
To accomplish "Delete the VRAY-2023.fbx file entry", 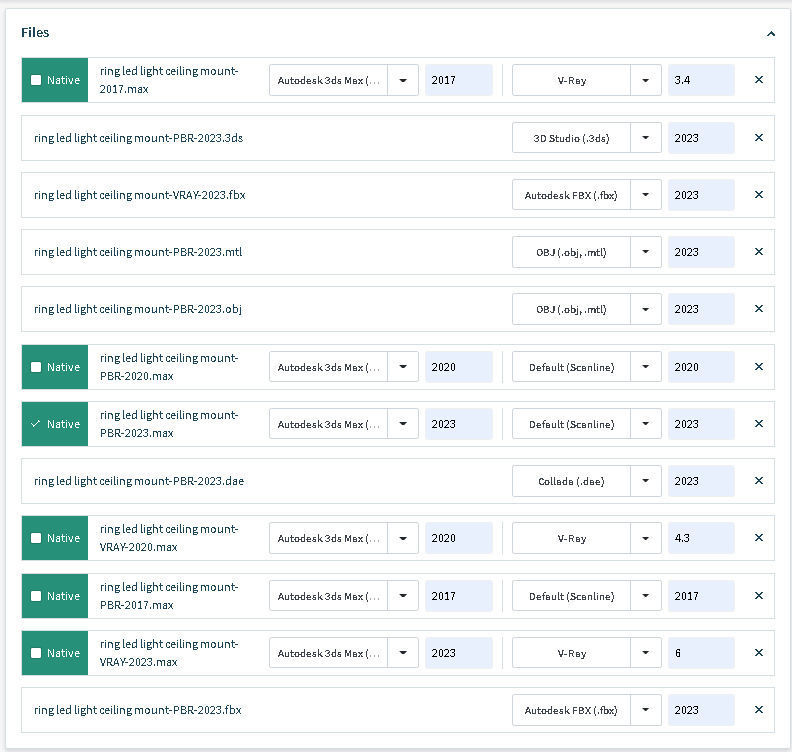I will click(x=758, y=195).
